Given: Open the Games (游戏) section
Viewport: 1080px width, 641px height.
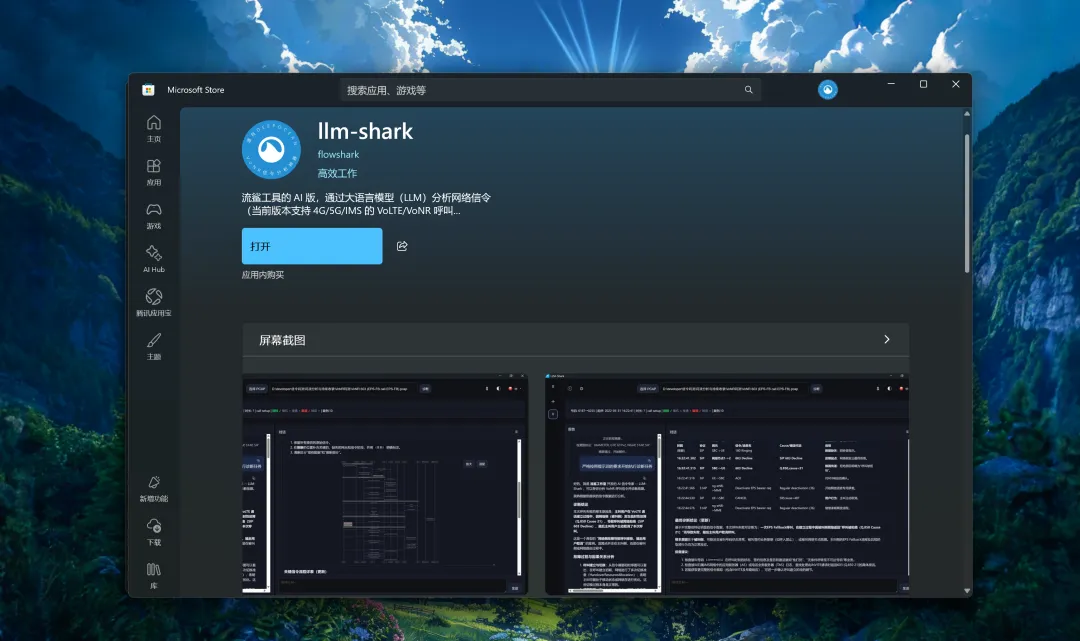Looking at the screenshot, I should click(x=154, y=216).
